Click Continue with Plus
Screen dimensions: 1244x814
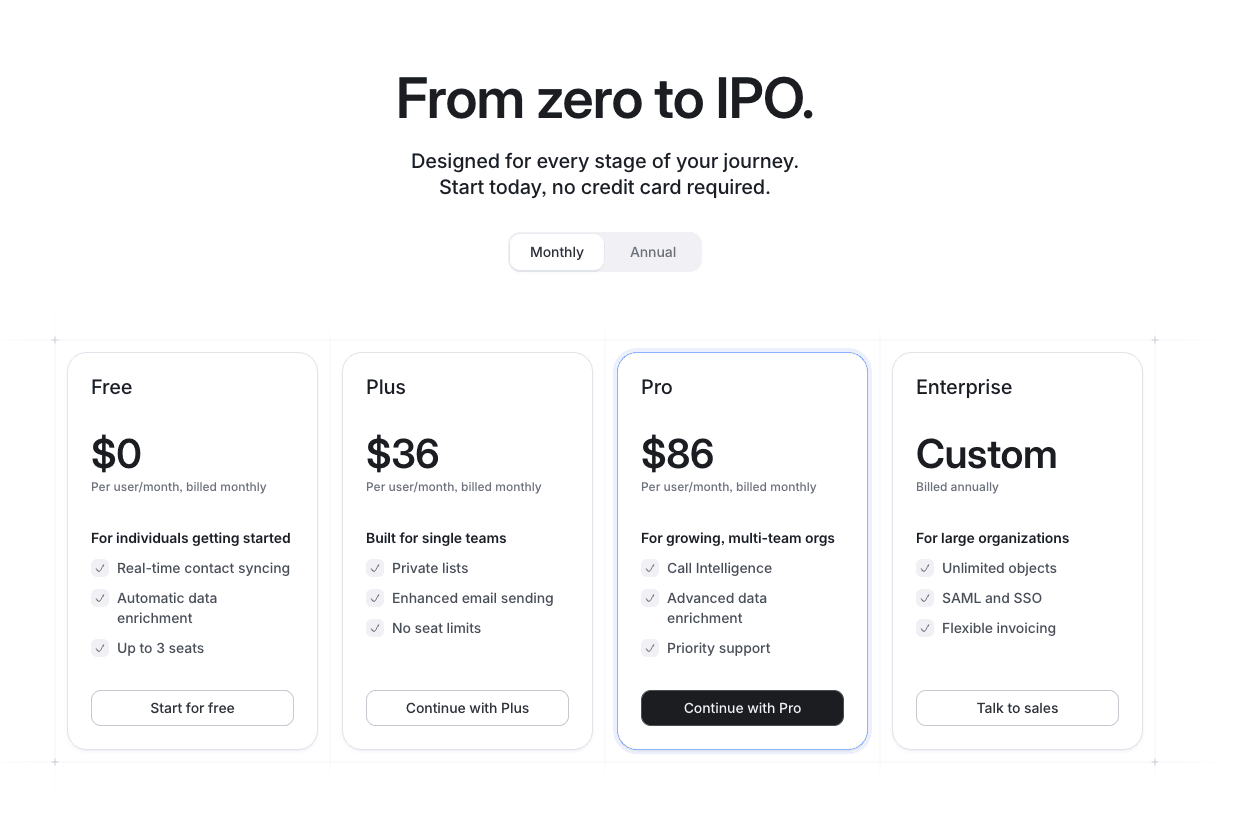point(467,707)
